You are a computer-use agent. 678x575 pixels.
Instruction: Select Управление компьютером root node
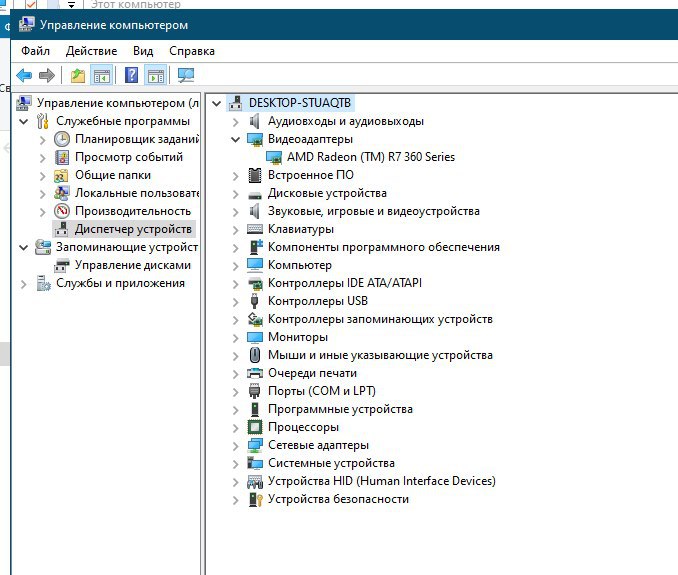118,103
